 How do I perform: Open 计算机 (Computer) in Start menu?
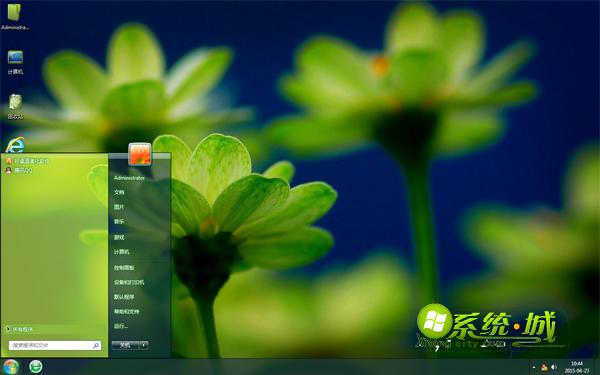[121, 252]
